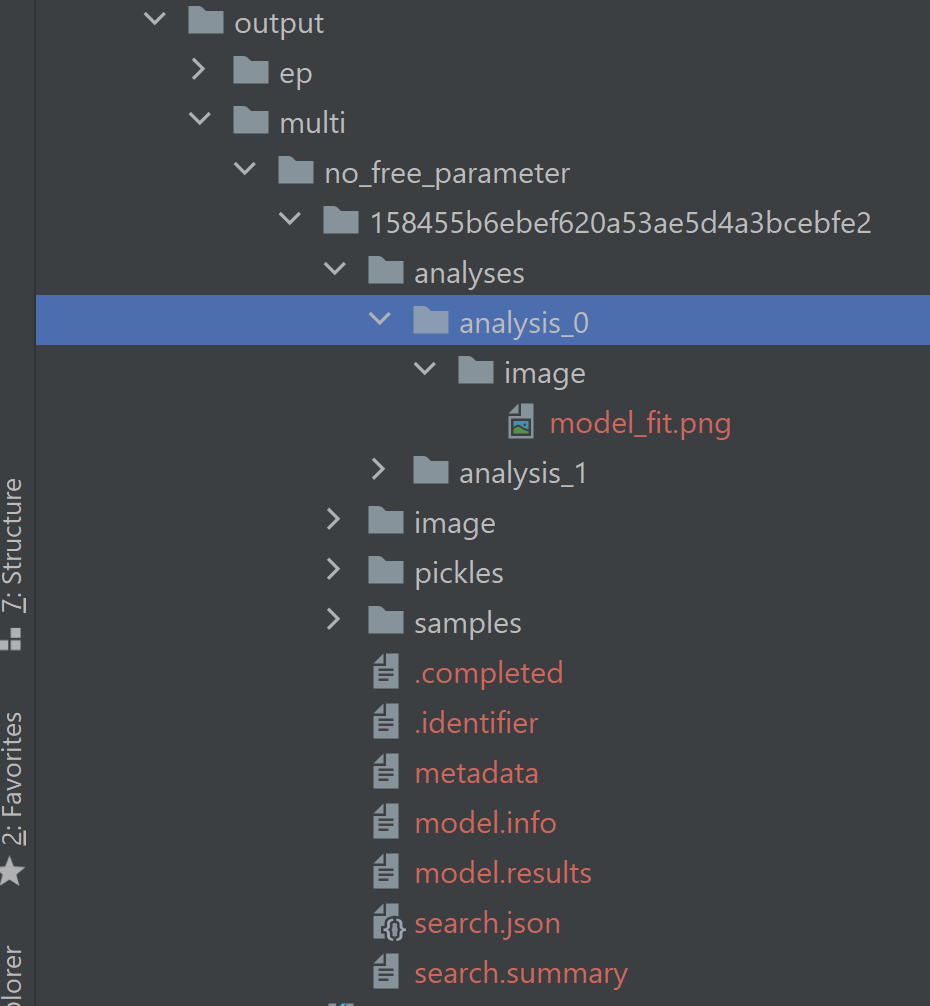
Task: Select the pickles folder name
Action: point(459,574)
